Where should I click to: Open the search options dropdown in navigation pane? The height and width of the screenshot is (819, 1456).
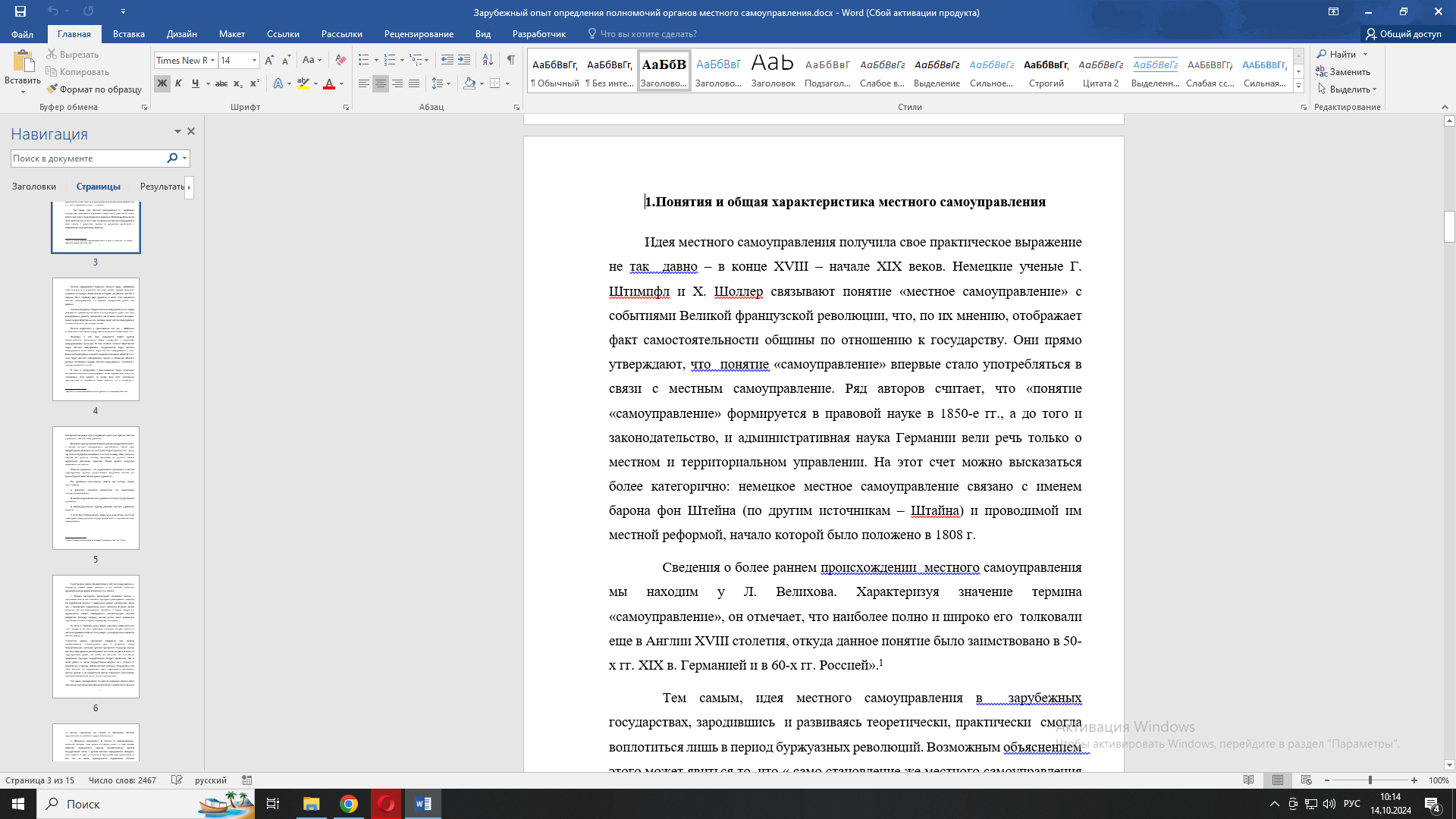[x=184, y=158]
